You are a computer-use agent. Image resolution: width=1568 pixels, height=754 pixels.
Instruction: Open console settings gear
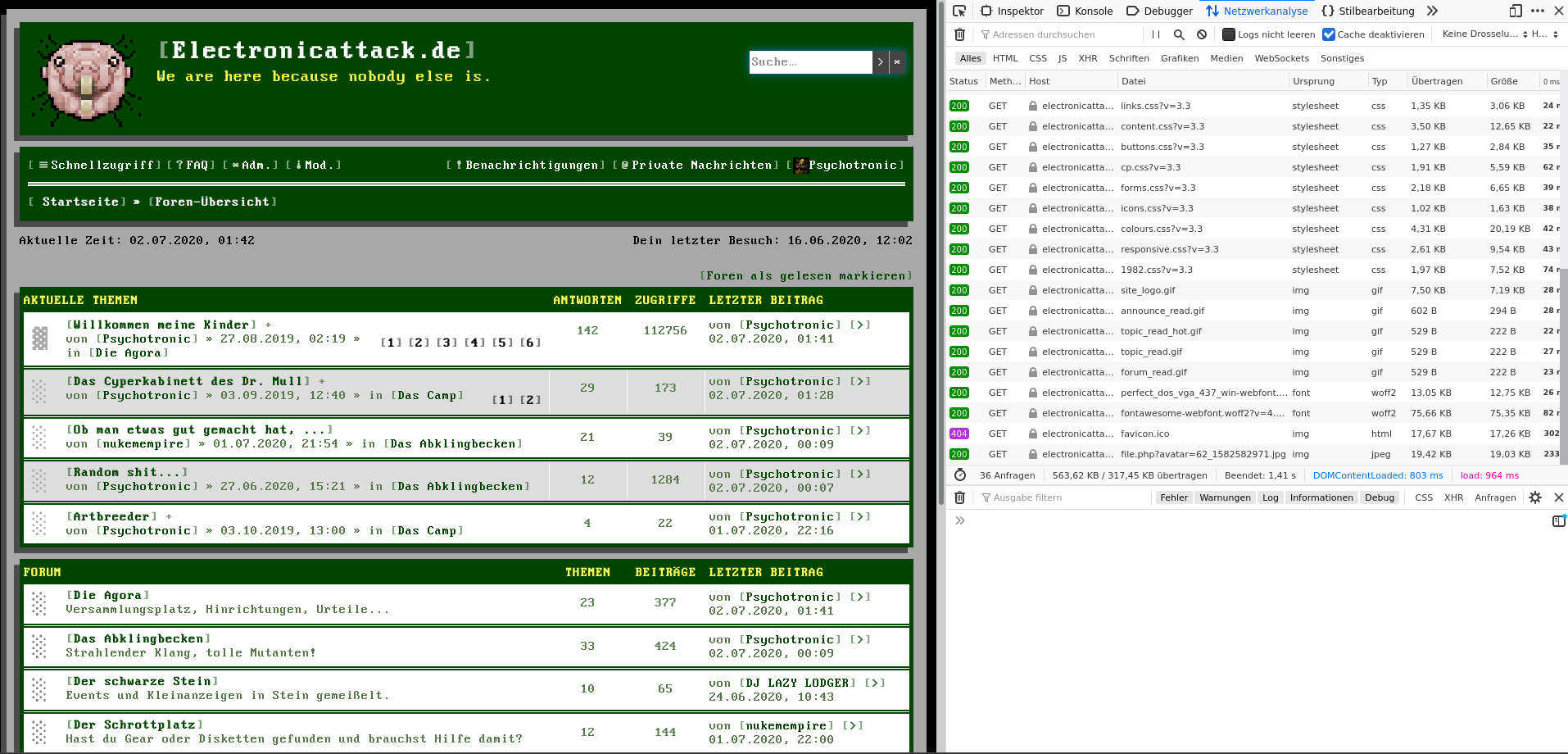[1535, 497]
